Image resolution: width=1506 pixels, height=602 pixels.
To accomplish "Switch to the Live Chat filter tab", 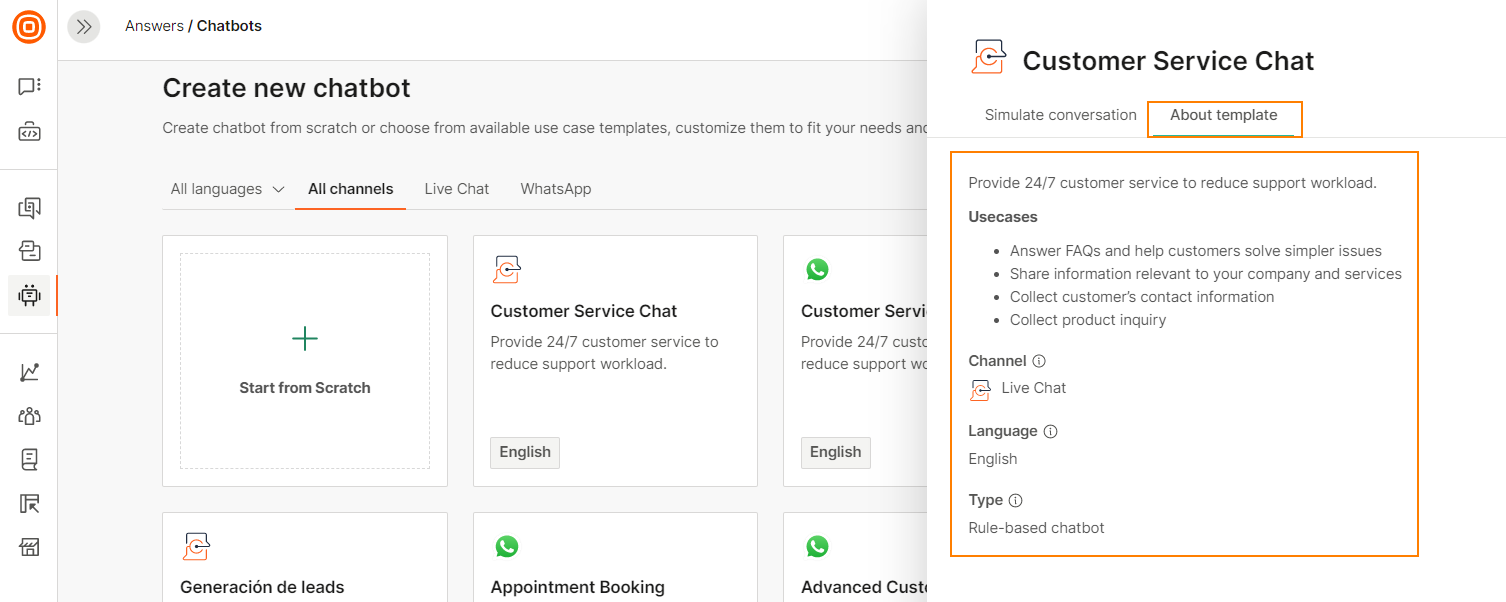I will click(x=456, y=188).
